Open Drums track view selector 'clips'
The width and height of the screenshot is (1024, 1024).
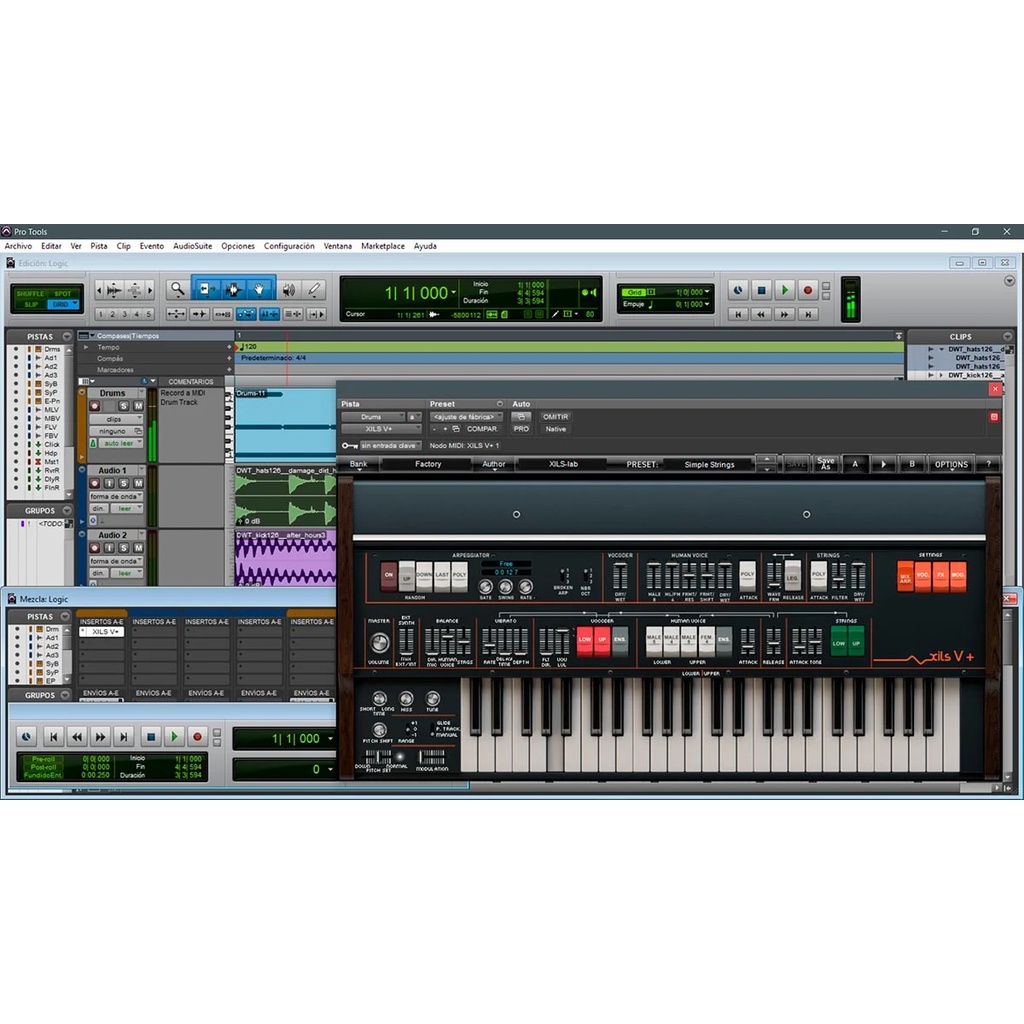click(116, 419)
